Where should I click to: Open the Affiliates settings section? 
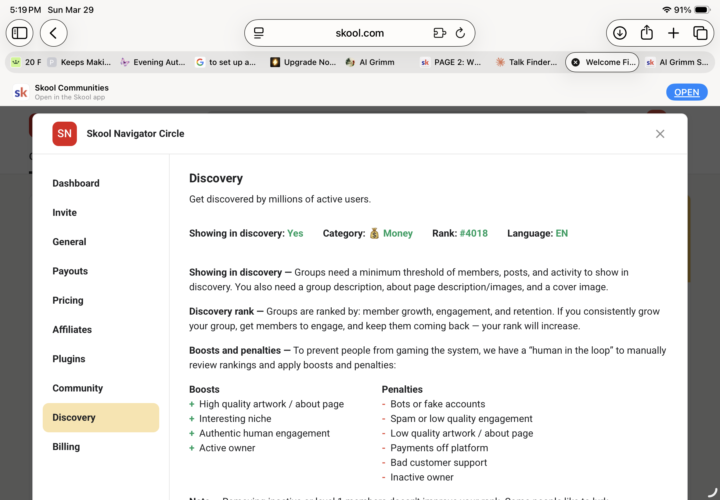click(72, 330)
